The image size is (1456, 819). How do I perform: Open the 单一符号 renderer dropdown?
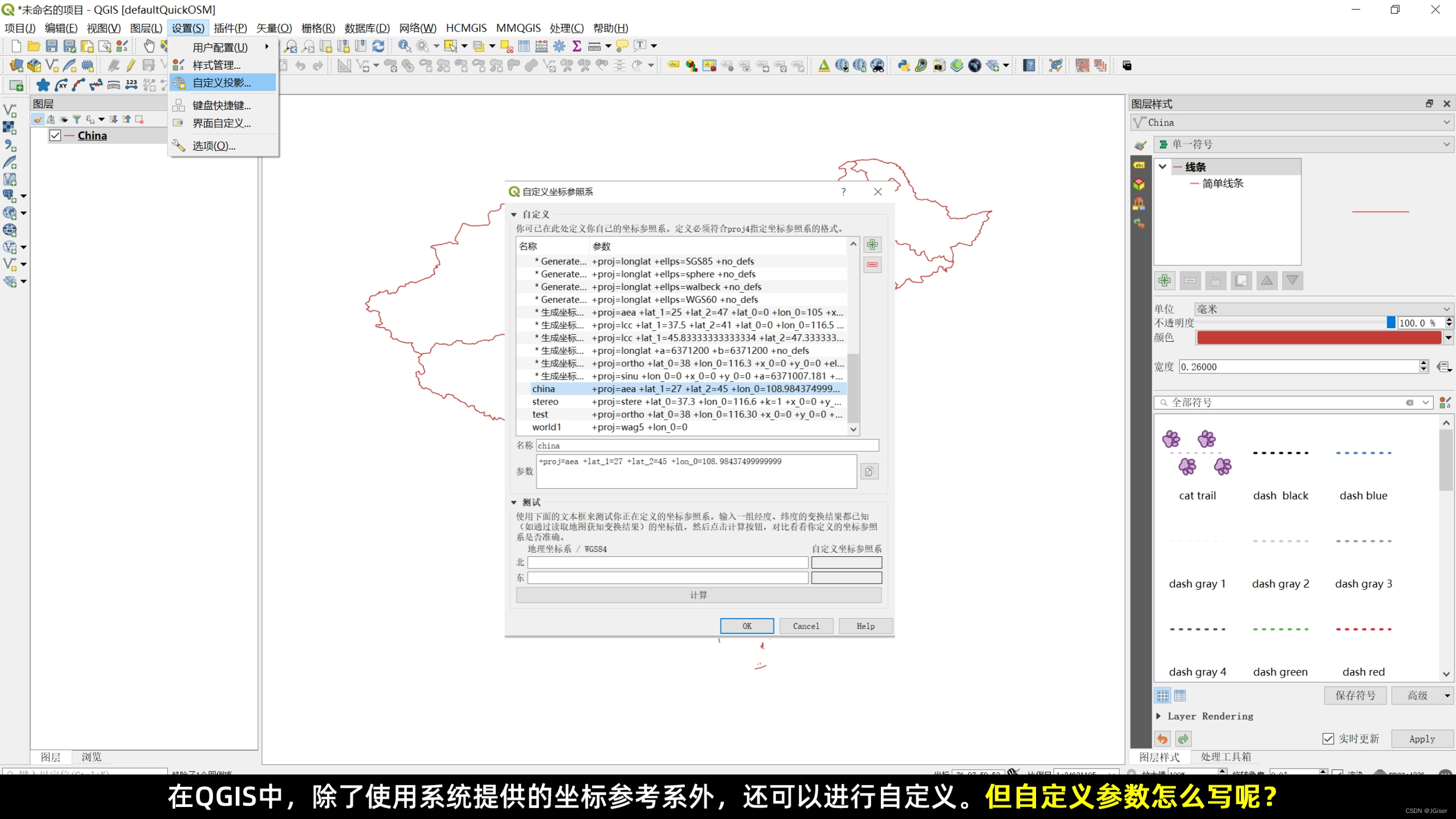1303,144
